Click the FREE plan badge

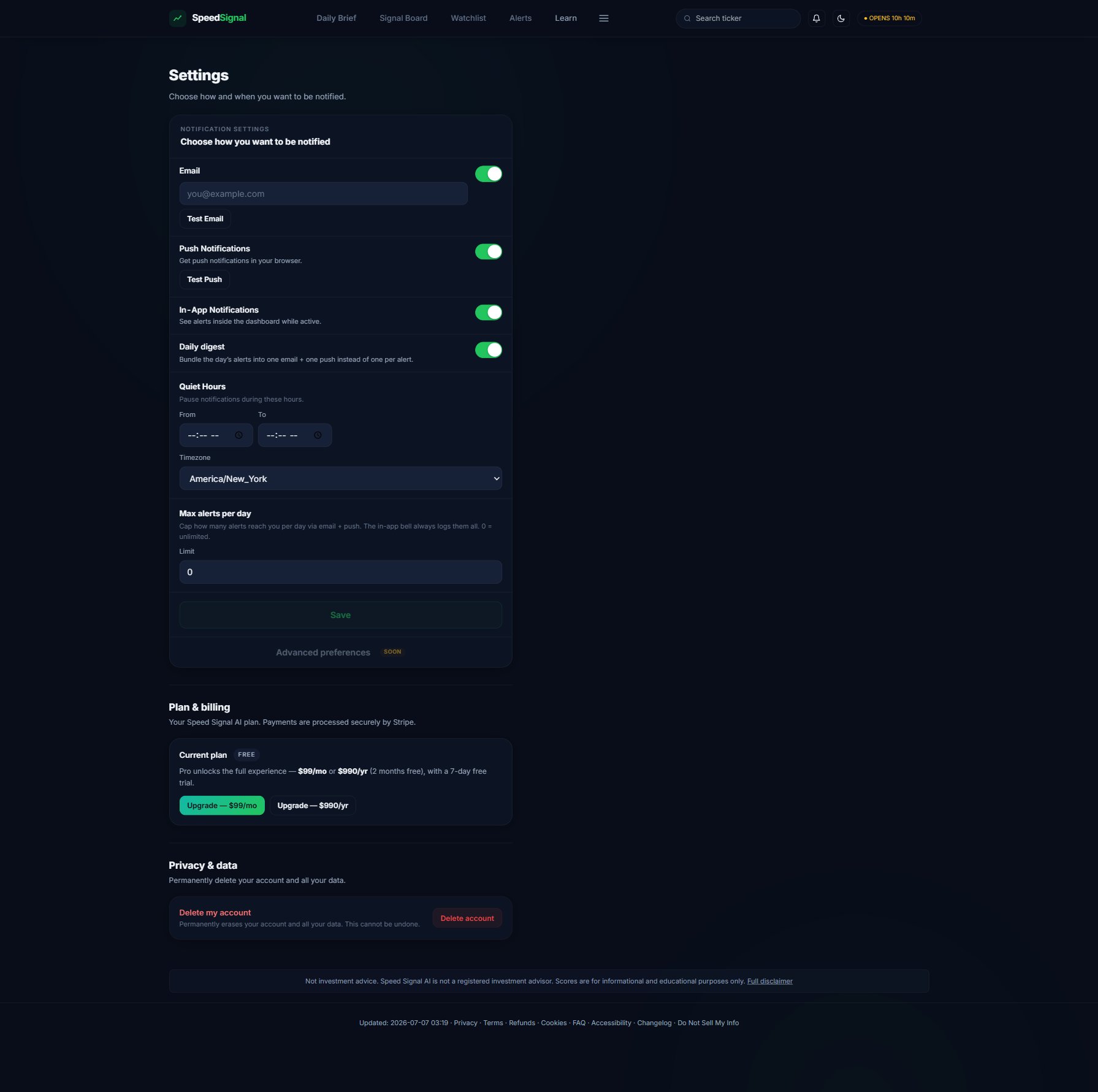[246, 755]
